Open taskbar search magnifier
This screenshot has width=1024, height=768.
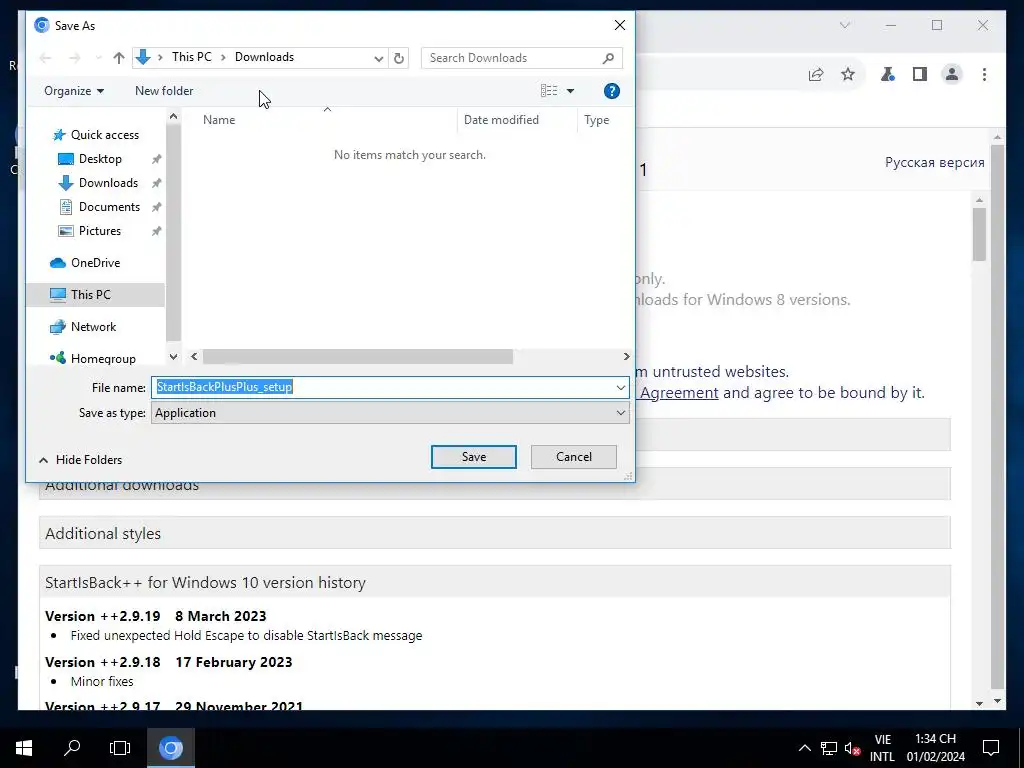72,748
